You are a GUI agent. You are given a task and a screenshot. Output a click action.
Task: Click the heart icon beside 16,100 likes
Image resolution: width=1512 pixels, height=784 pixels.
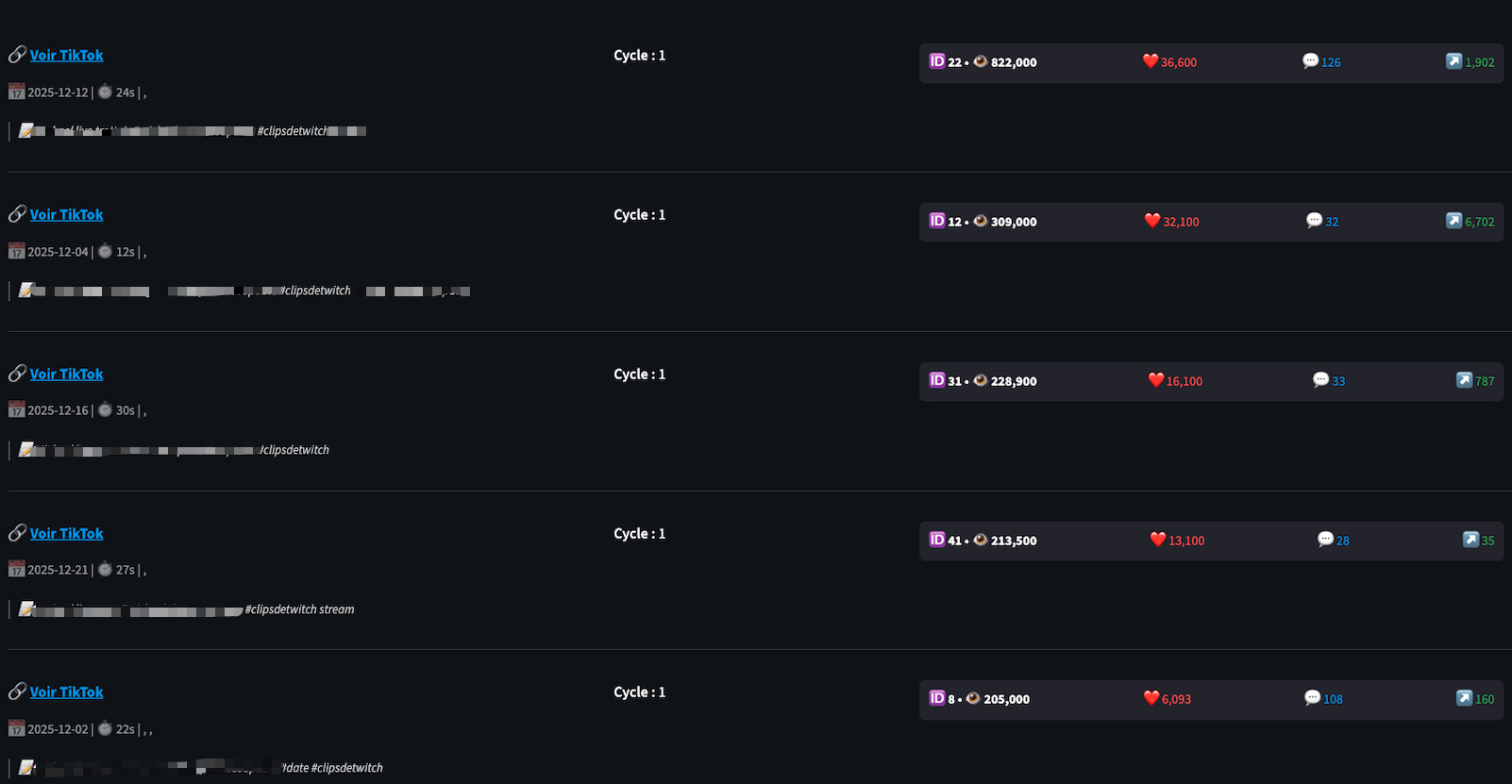click(1156, 380)
